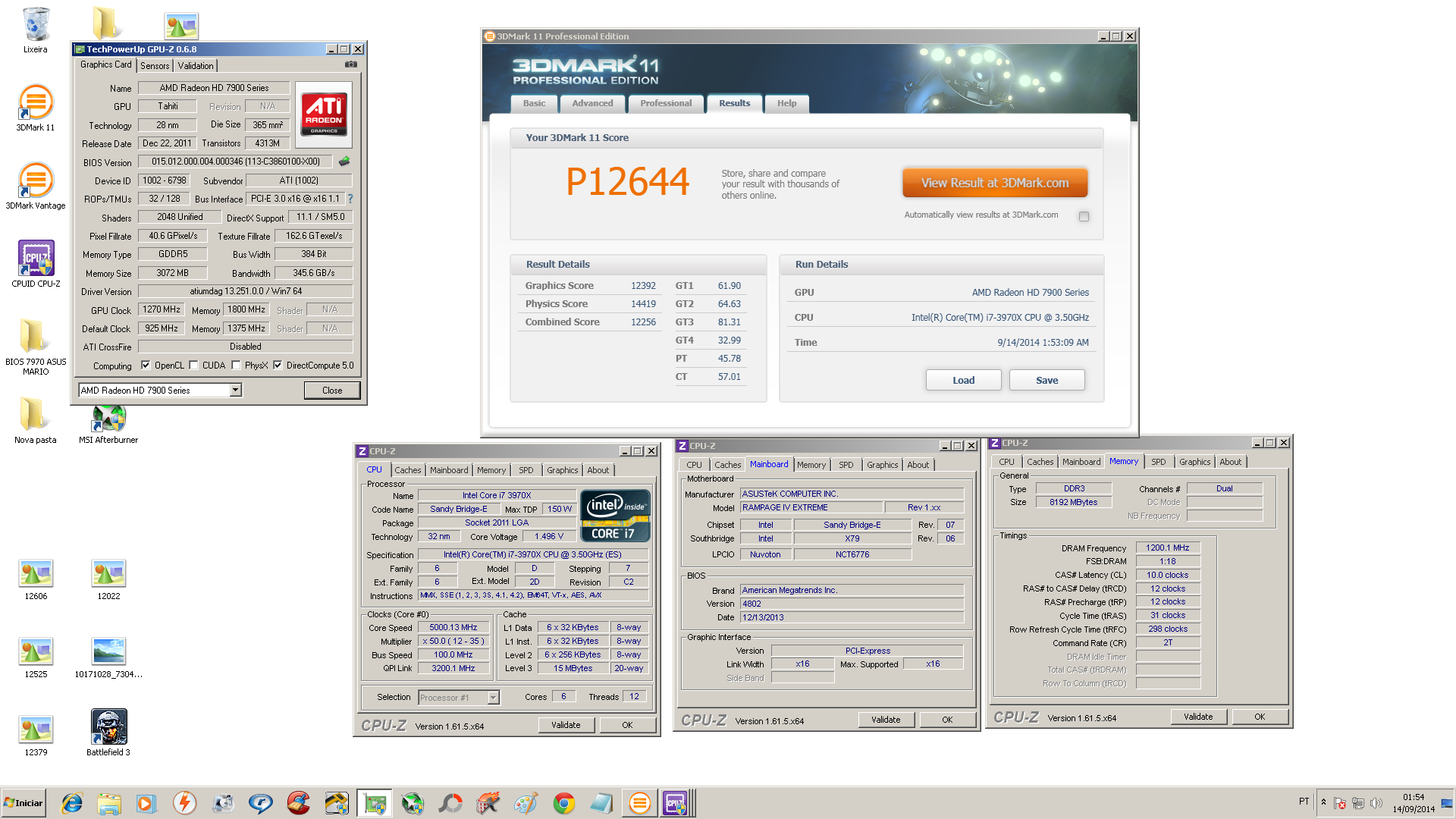This screenshot has height=819, width=1456.
Task: Click the PT language indicator
Action: 1304,801
